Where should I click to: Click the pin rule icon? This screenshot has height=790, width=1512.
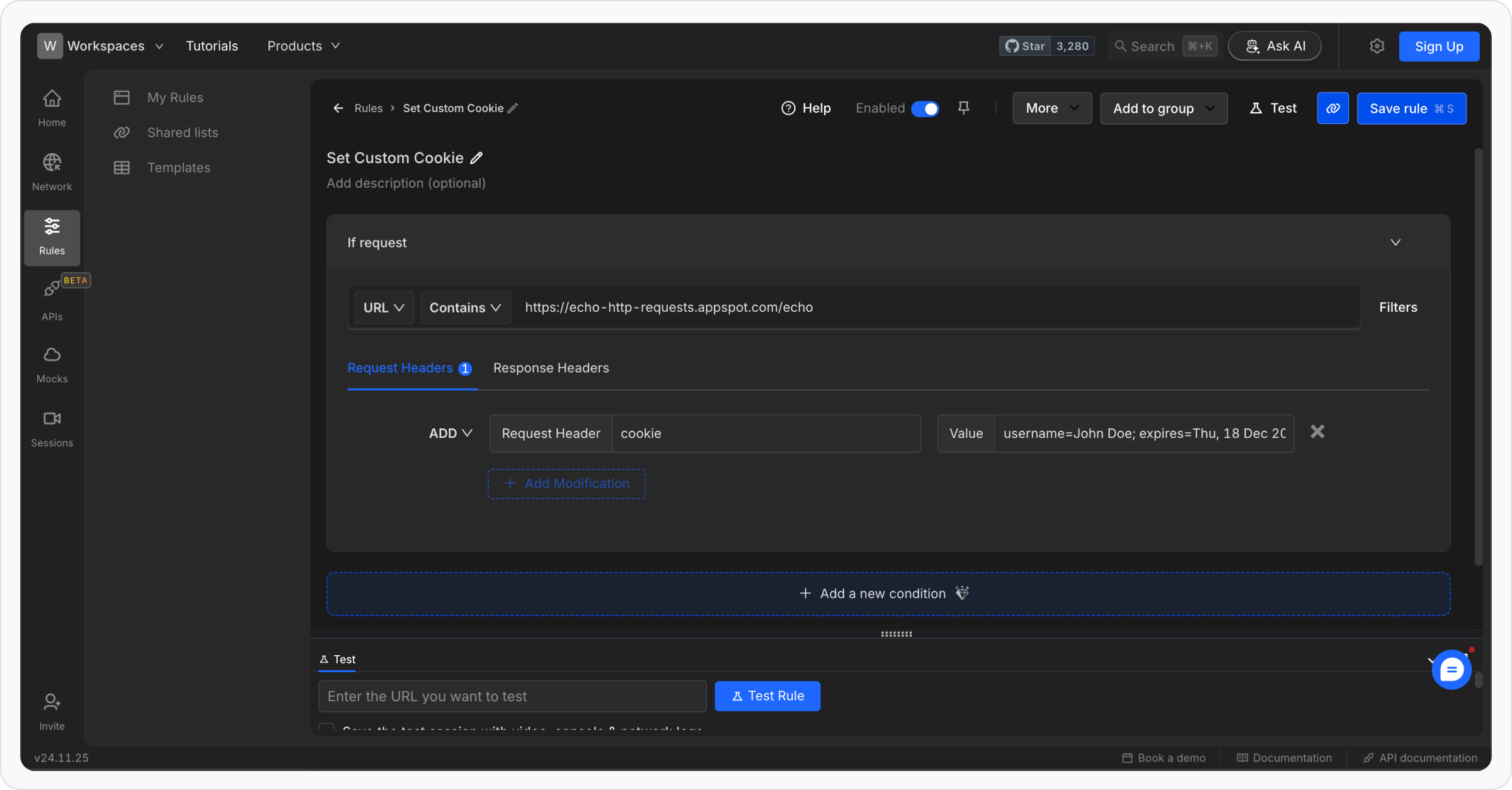click(x=963, y=108)
